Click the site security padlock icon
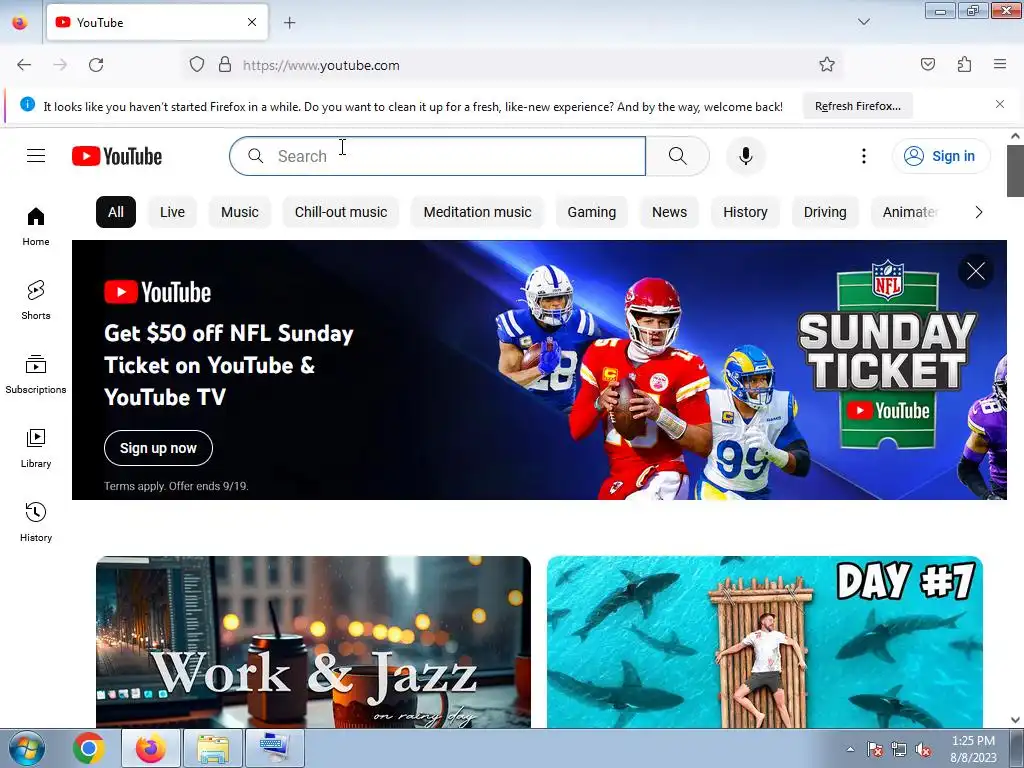This screenshot has width=1024, height=768. point(225,65)
